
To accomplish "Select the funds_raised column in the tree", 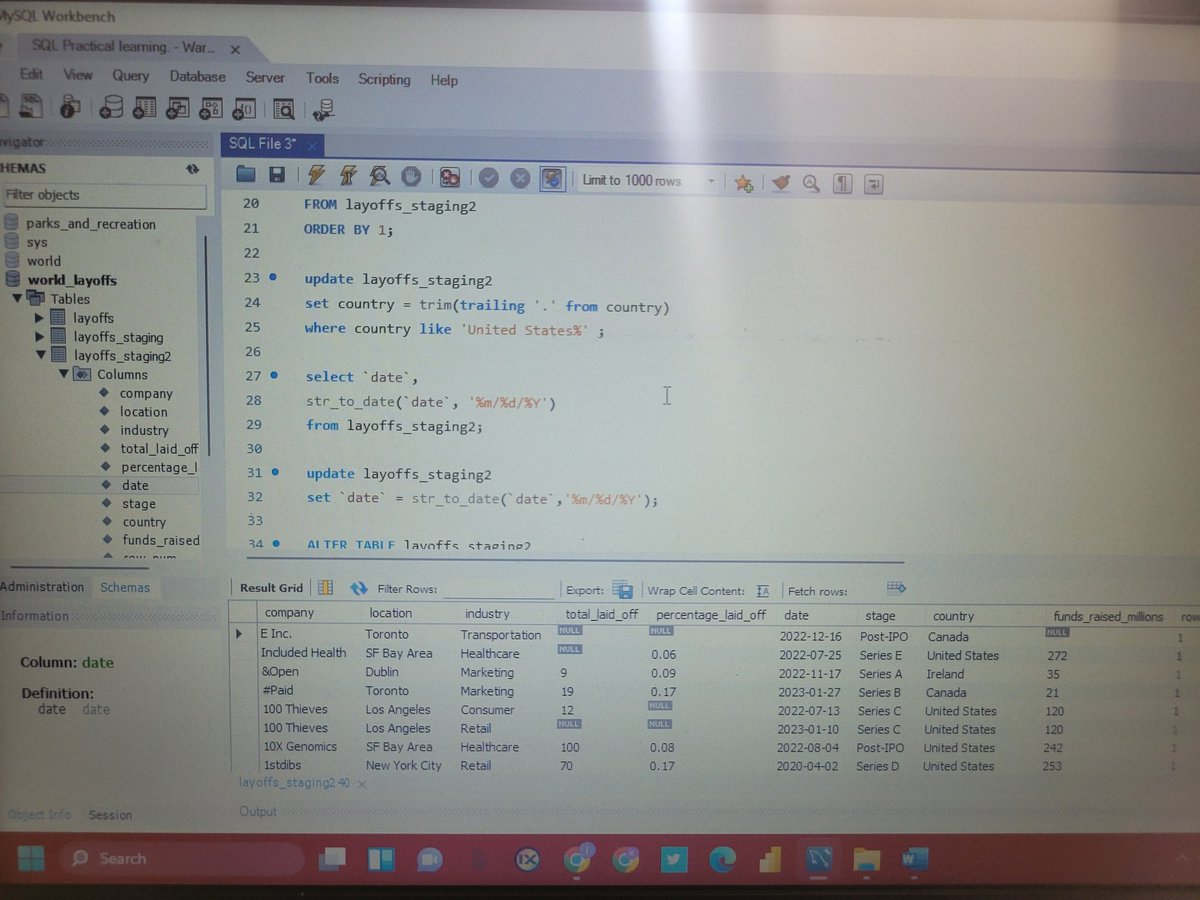I will [160, 540].
